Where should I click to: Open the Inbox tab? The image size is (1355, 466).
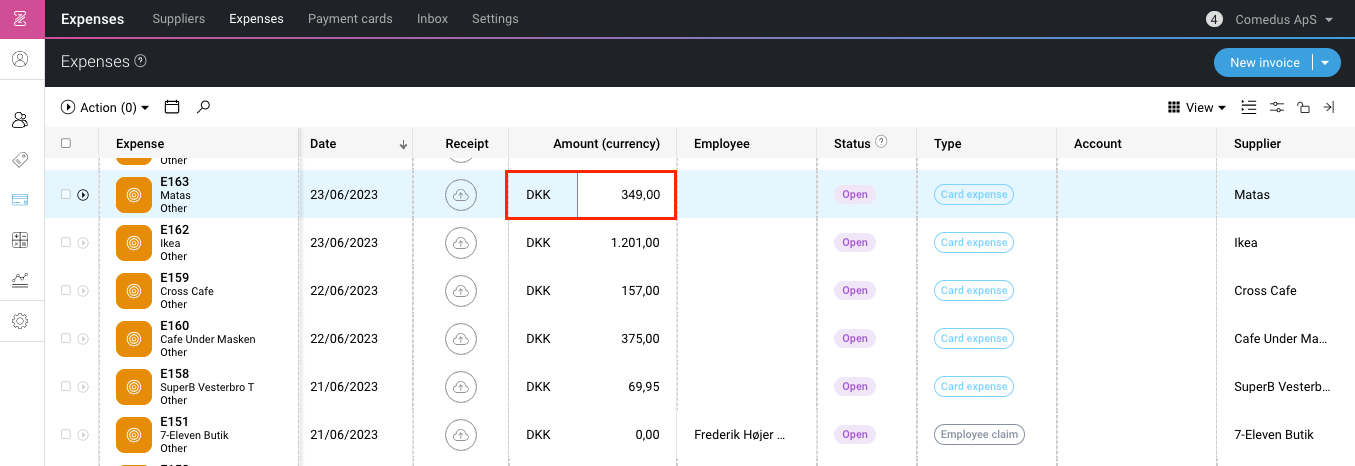tap(432, 19)
